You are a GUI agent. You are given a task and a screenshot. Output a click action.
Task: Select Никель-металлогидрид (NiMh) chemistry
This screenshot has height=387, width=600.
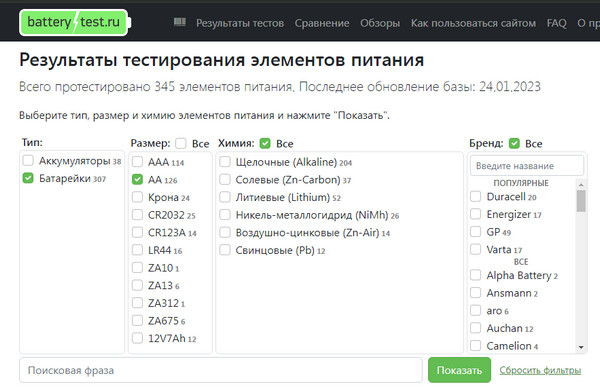click(x=225, y=214)
